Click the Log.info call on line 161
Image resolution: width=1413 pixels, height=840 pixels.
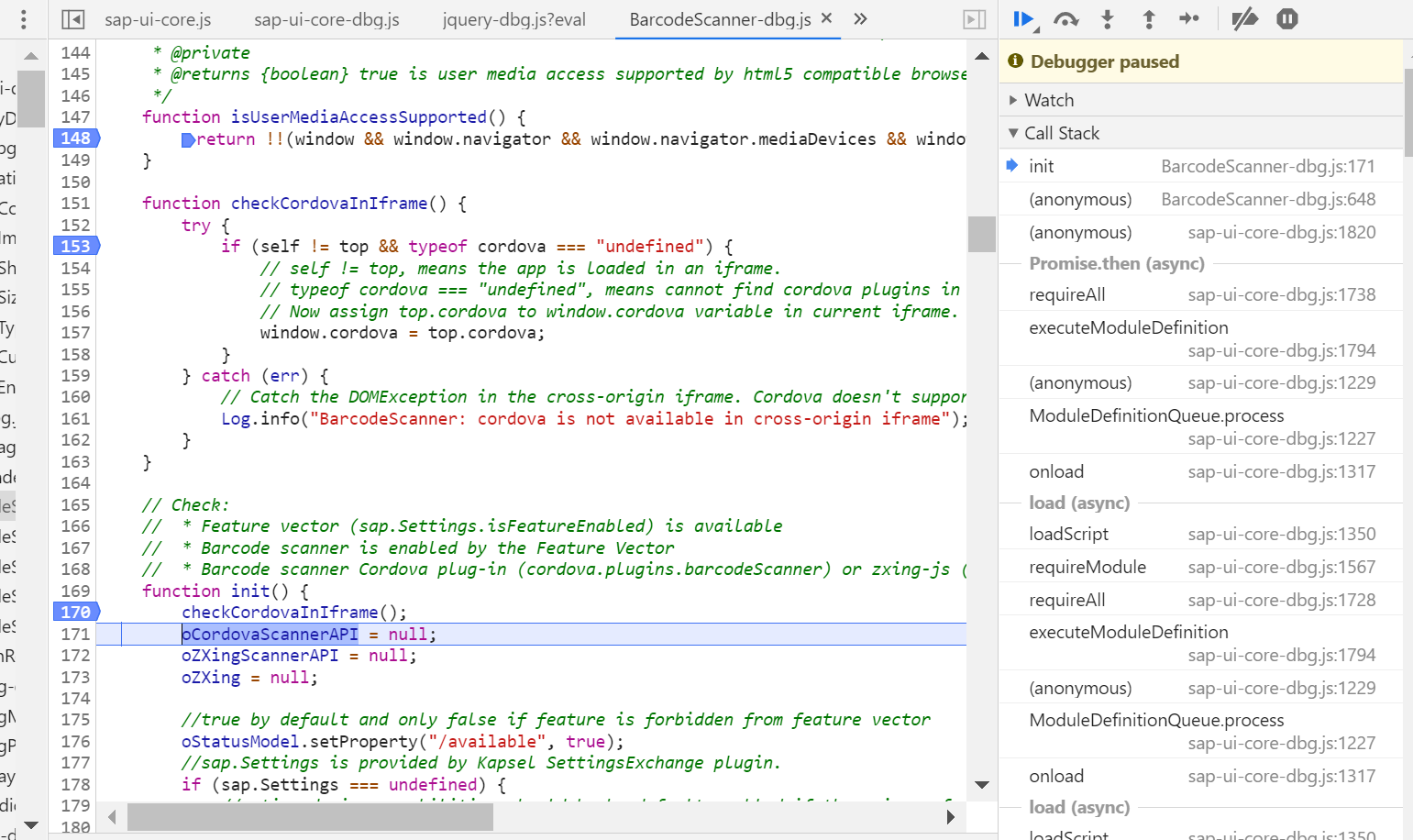click(x=260, y=418)
